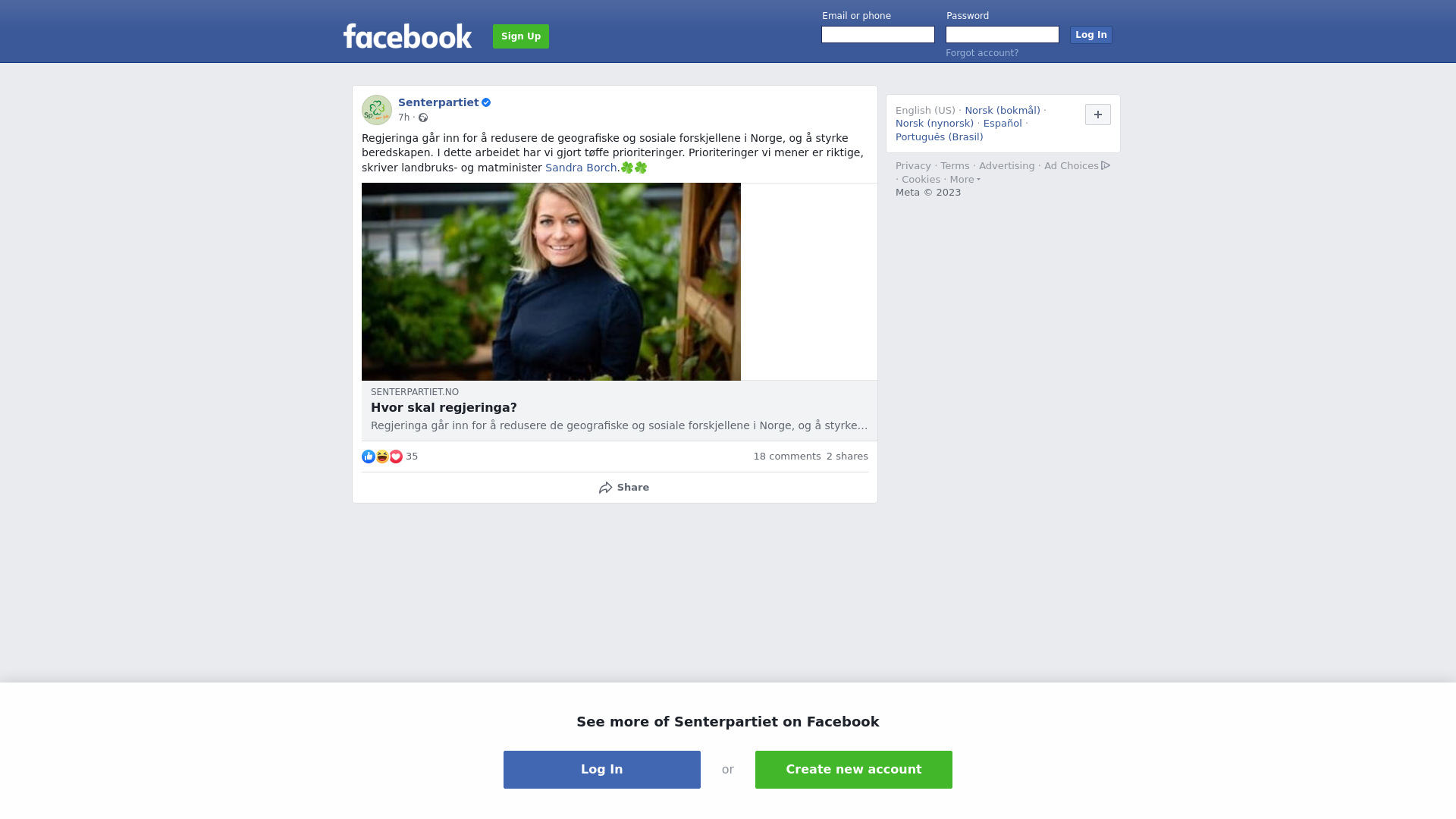
Task: Click the Love heart reaction icon
Action: point(396,457)
